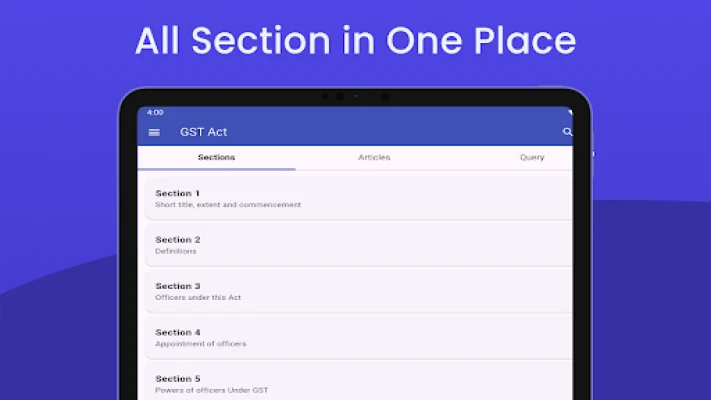Click the All Section in One Place headline
Viewport: 711px width, 400px height.
(356, 41)
